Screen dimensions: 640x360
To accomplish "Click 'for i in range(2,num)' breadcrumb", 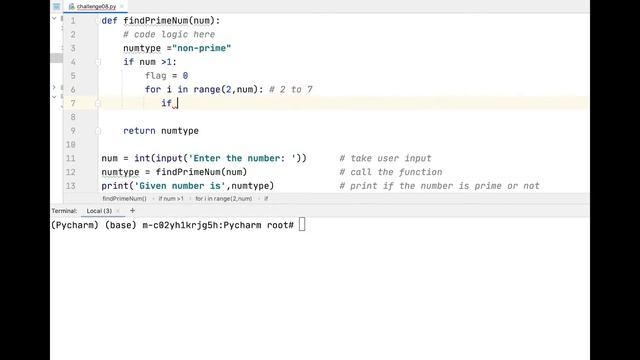I will (x=224, y=199).
